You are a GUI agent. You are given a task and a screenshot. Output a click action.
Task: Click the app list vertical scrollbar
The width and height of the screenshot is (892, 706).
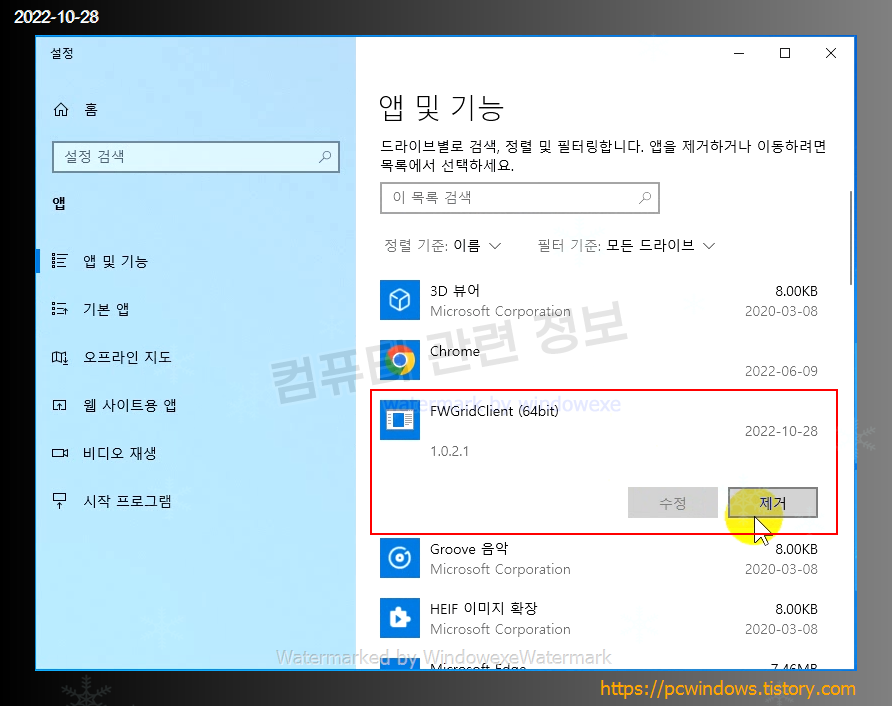pos(851,237)
